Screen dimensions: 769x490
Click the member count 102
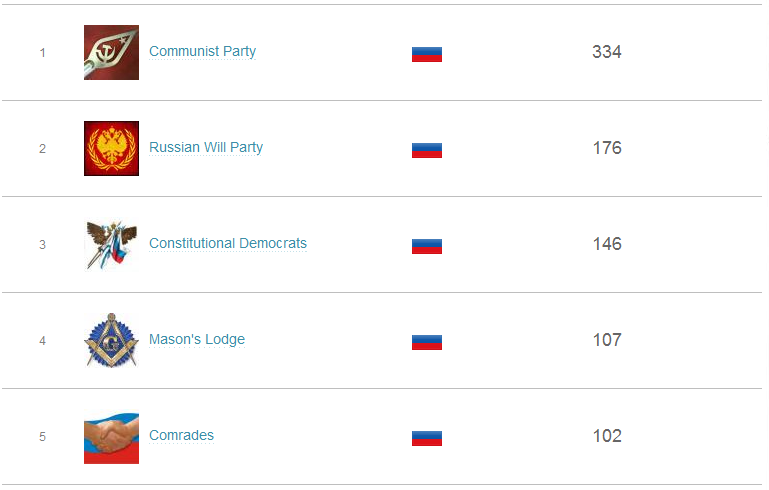pyautogui.click(x=606, y=436)
